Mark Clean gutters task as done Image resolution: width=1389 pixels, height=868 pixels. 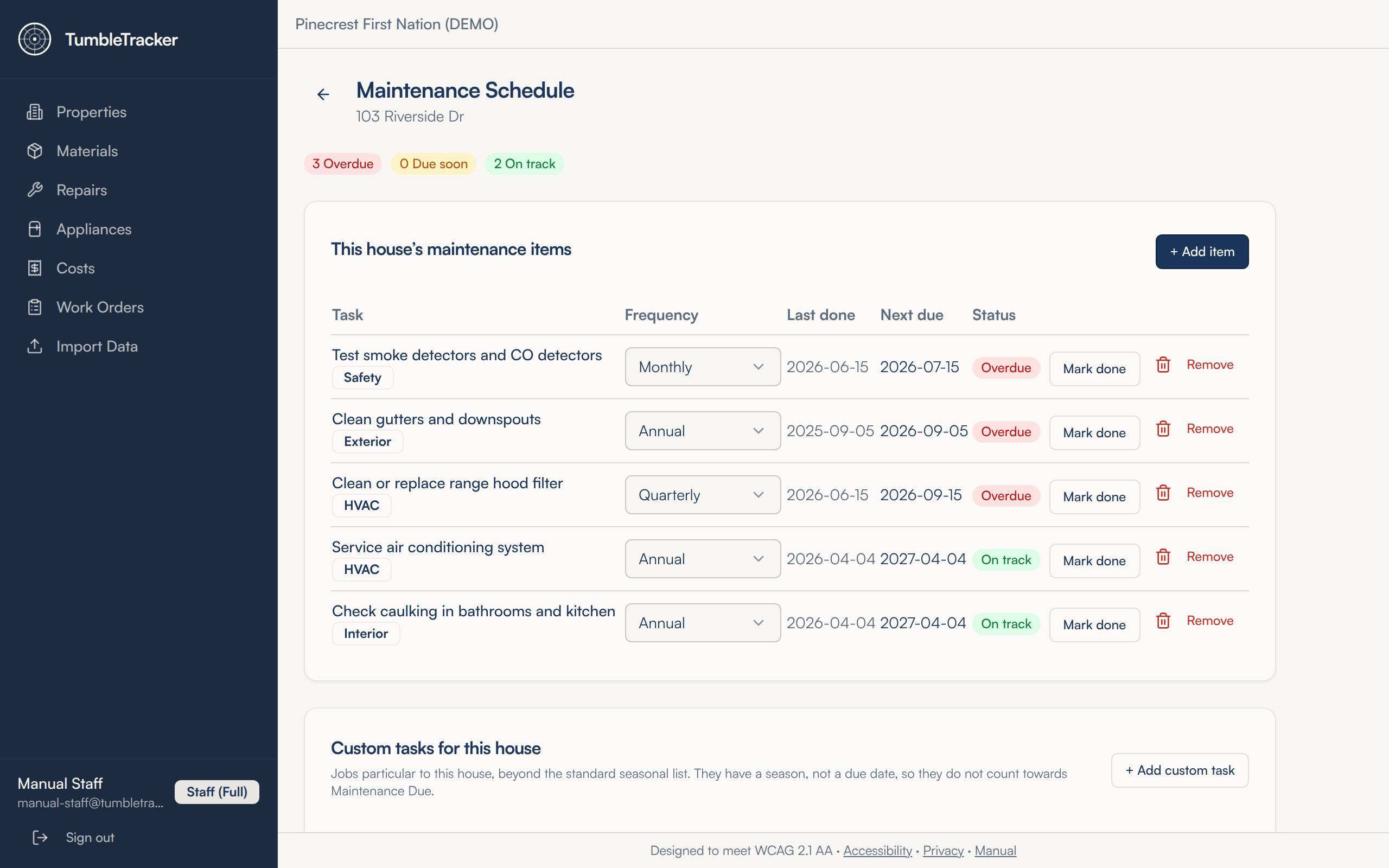[1094, 433]
